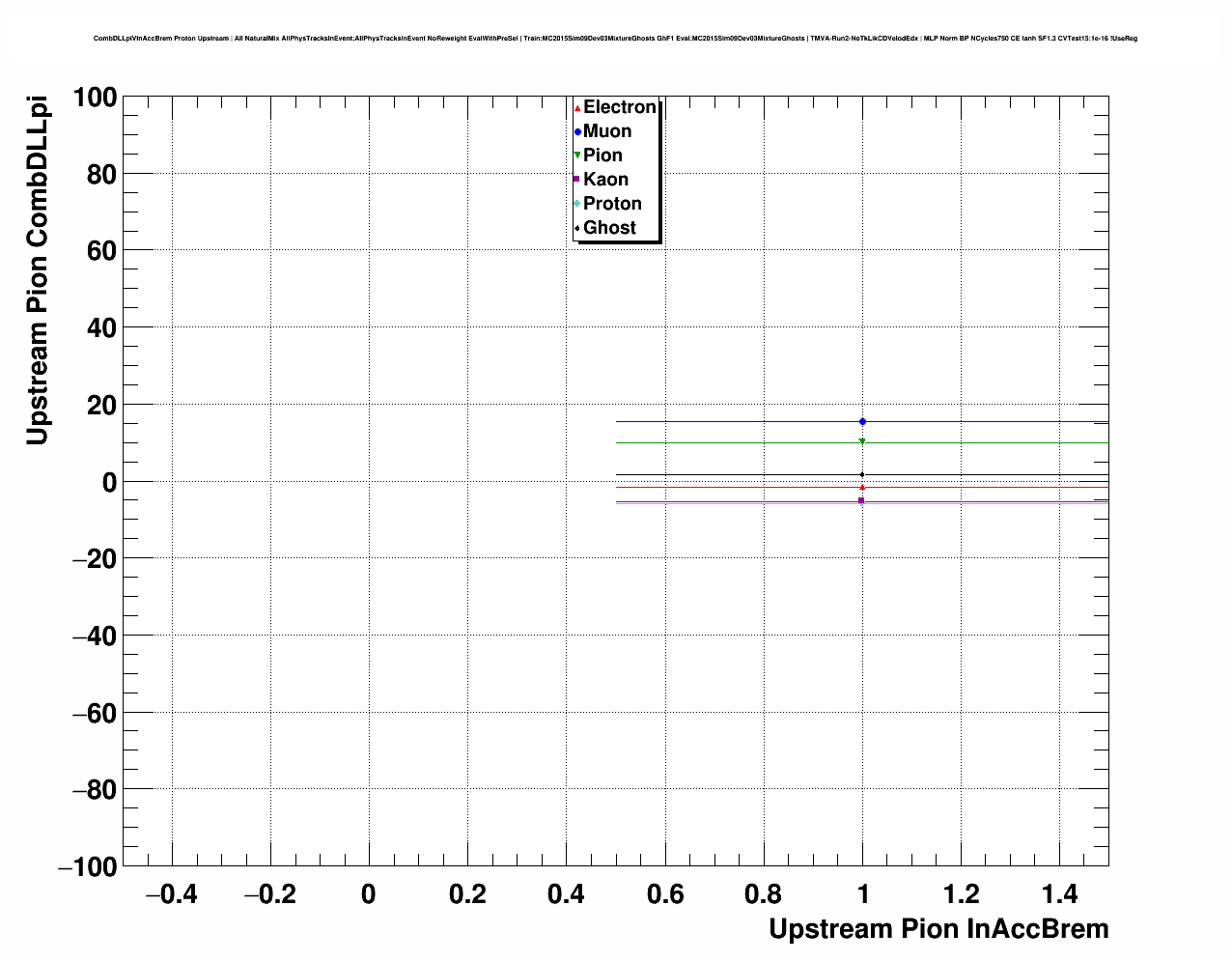Click the red Electron data point
This screenshot has height=962, width=1232.
pyautogui.click(x=862, y=487)
